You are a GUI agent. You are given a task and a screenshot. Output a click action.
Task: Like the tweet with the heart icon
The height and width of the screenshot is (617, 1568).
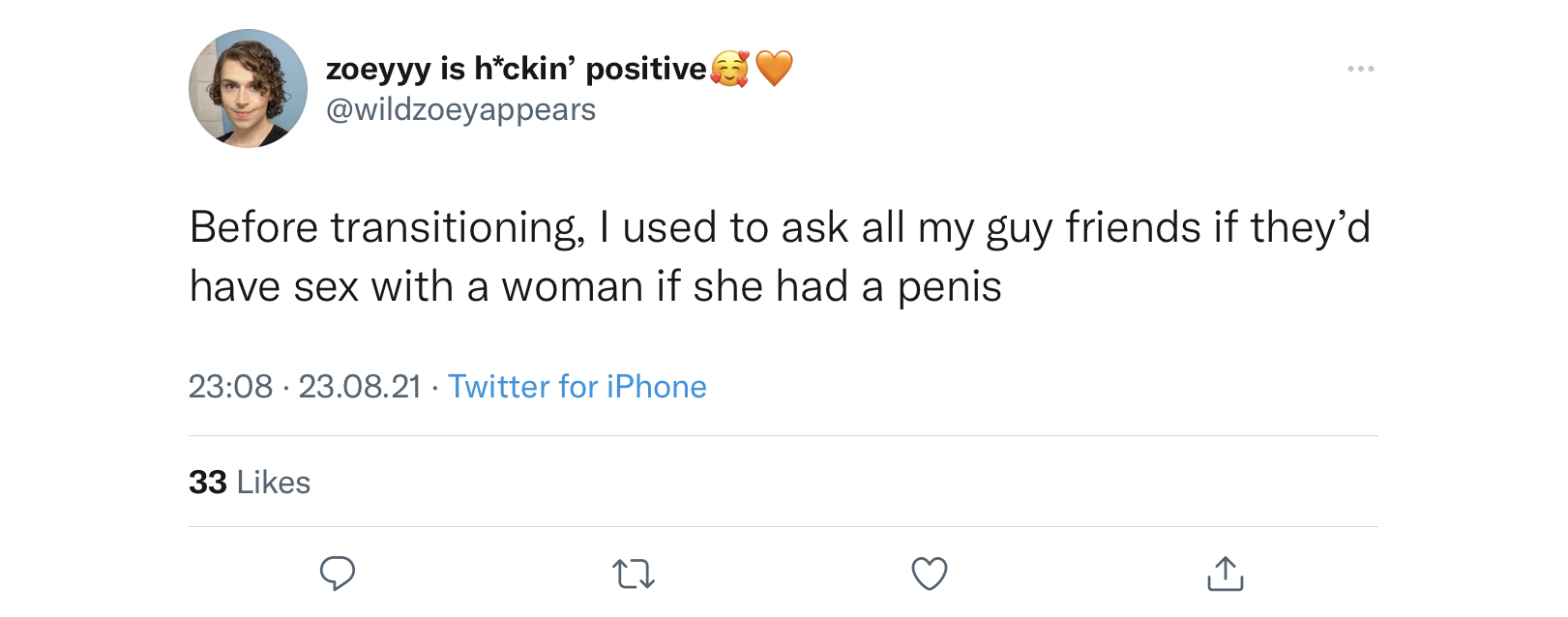click(930, 573)
